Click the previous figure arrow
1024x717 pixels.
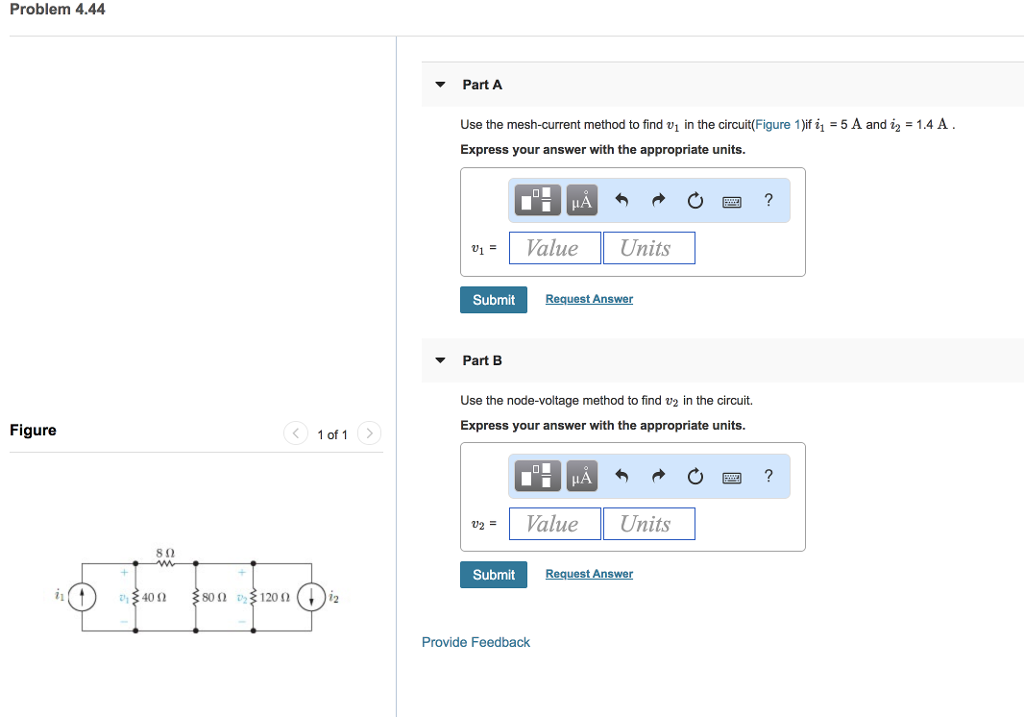295,434
